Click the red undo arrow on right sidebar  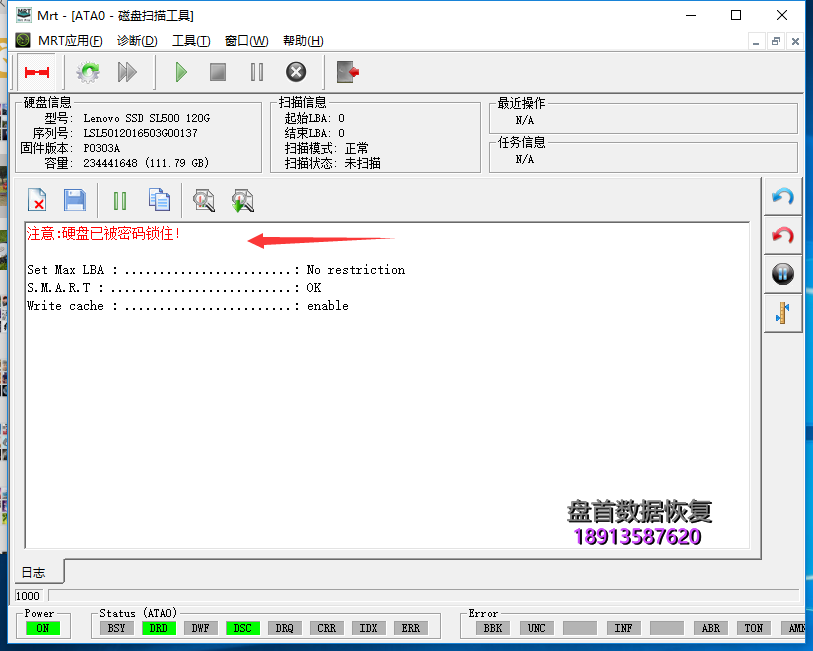[x=783, y=235]
